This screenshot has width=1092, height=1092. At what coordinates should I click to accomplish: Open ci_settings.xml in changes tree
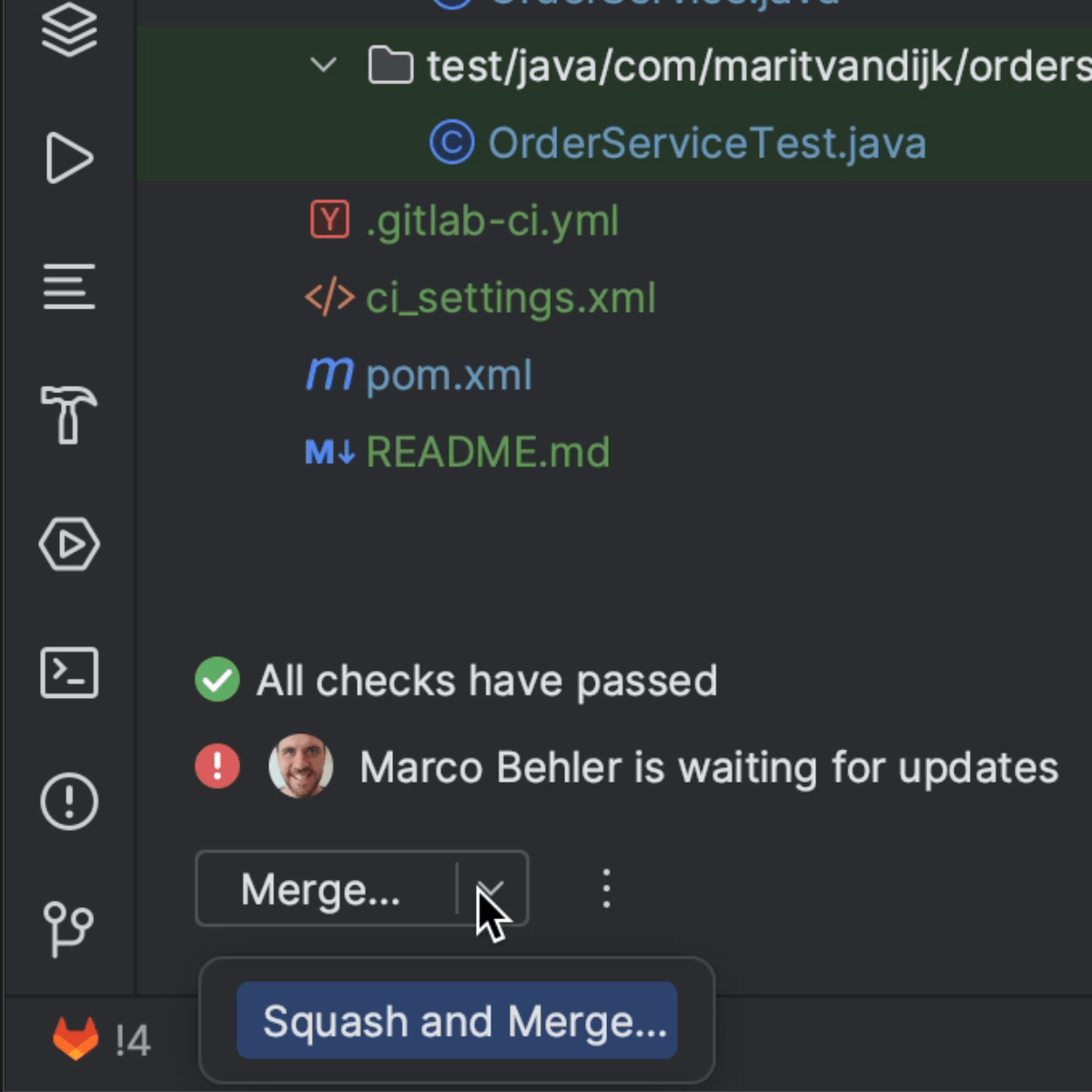tap(510, 298)
